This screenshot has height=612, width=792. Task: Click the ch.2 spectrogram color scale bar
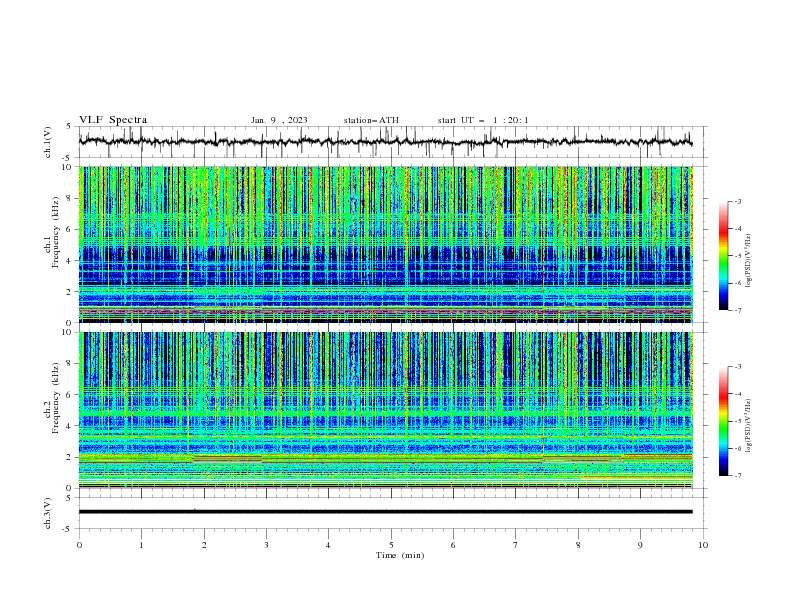click(x=724, y=421)
